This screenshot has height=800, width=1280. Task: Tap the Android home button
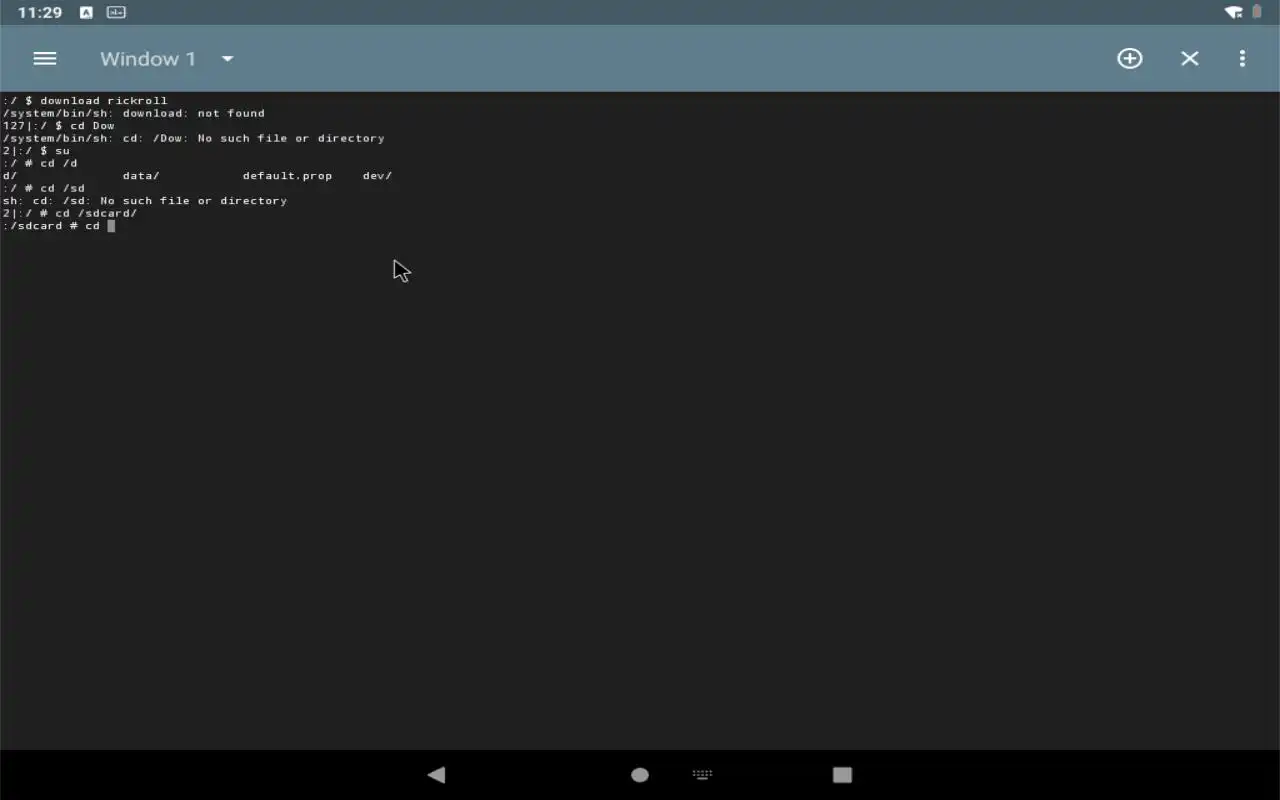click(x=640, y=775)
